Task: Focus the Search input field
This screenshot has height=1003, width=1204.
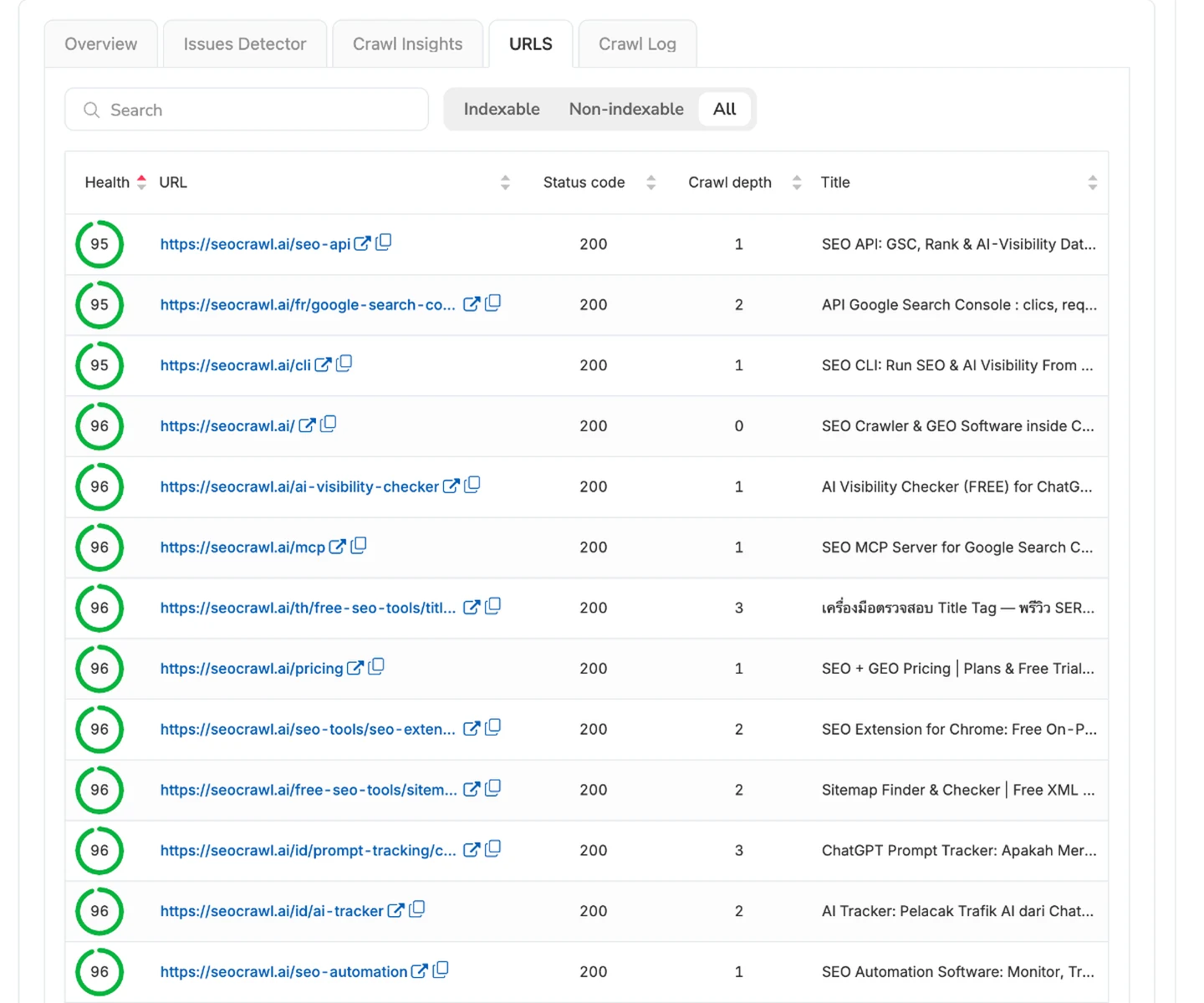Action: [x=247, y=109]
